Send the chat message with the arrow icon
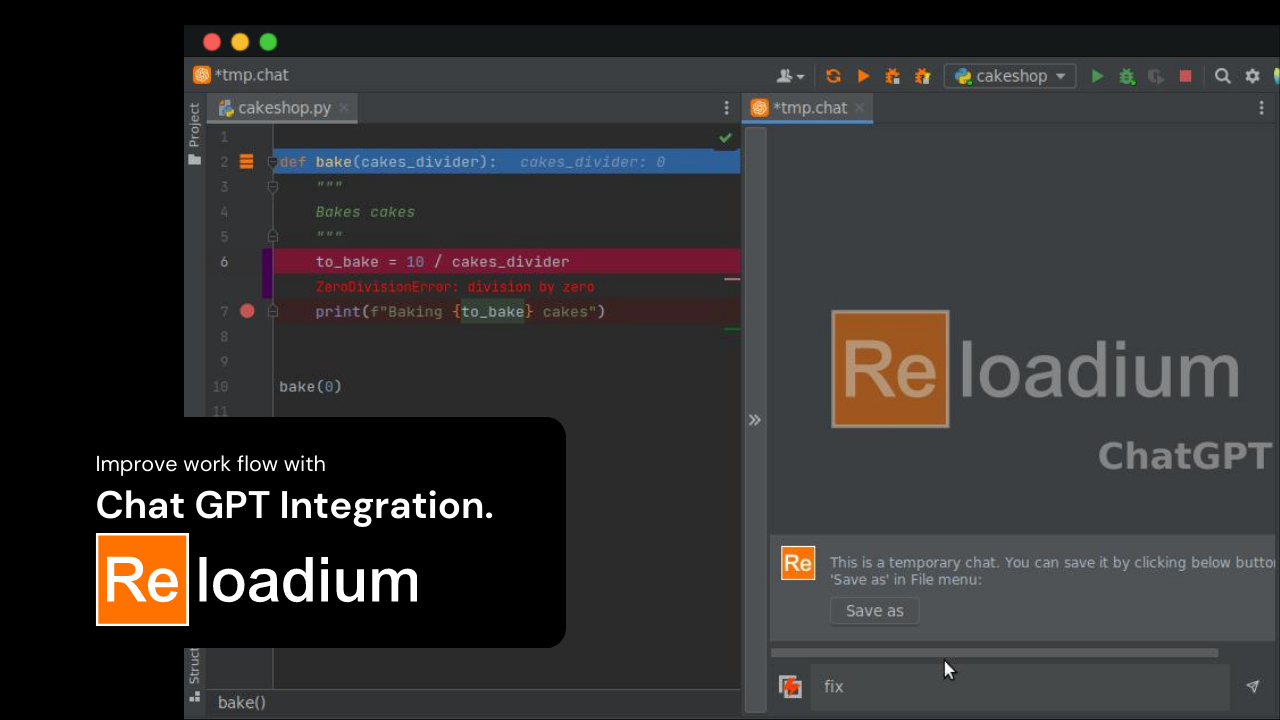The width and height of the screenshot is (1280, 720). point(1252,687)
